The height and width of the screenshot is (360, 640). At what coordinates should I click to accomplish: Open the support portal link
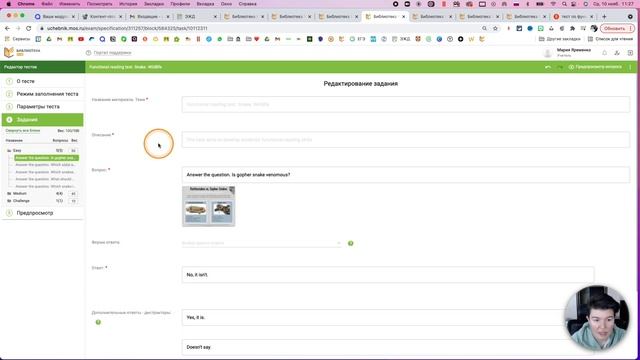pos(109,53)
